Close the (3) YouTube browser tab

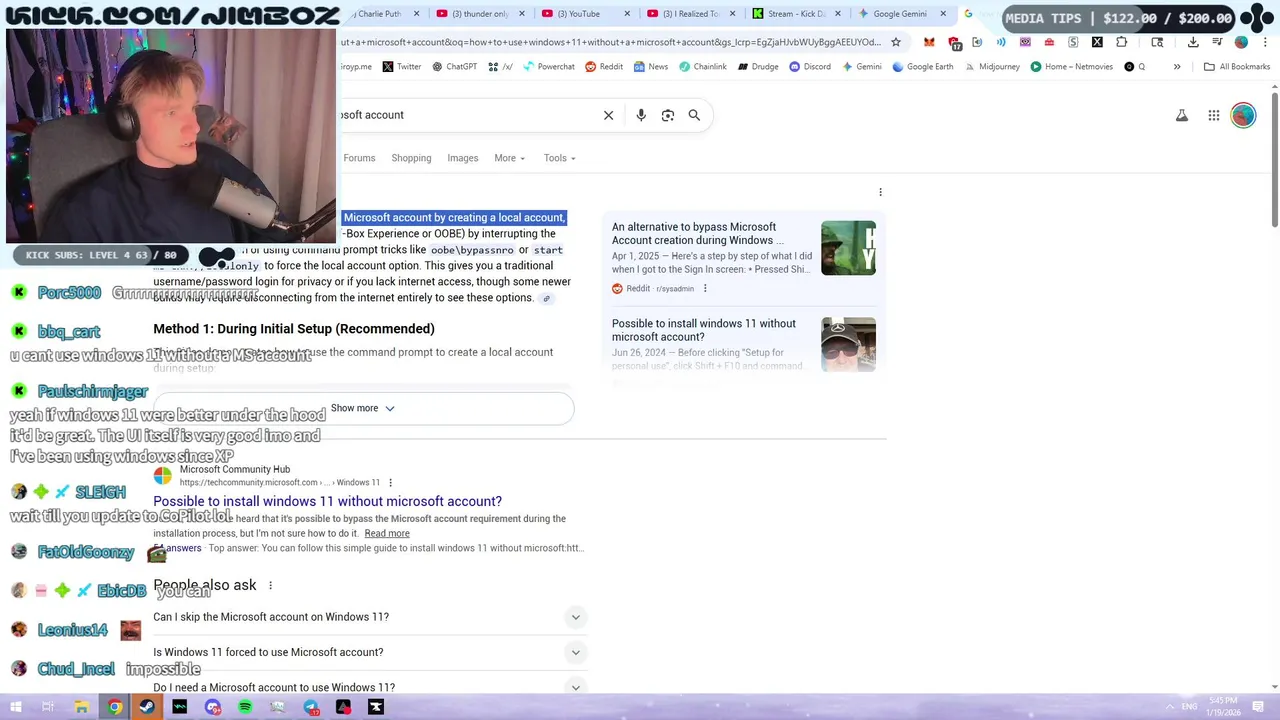(x=627, y=14)
